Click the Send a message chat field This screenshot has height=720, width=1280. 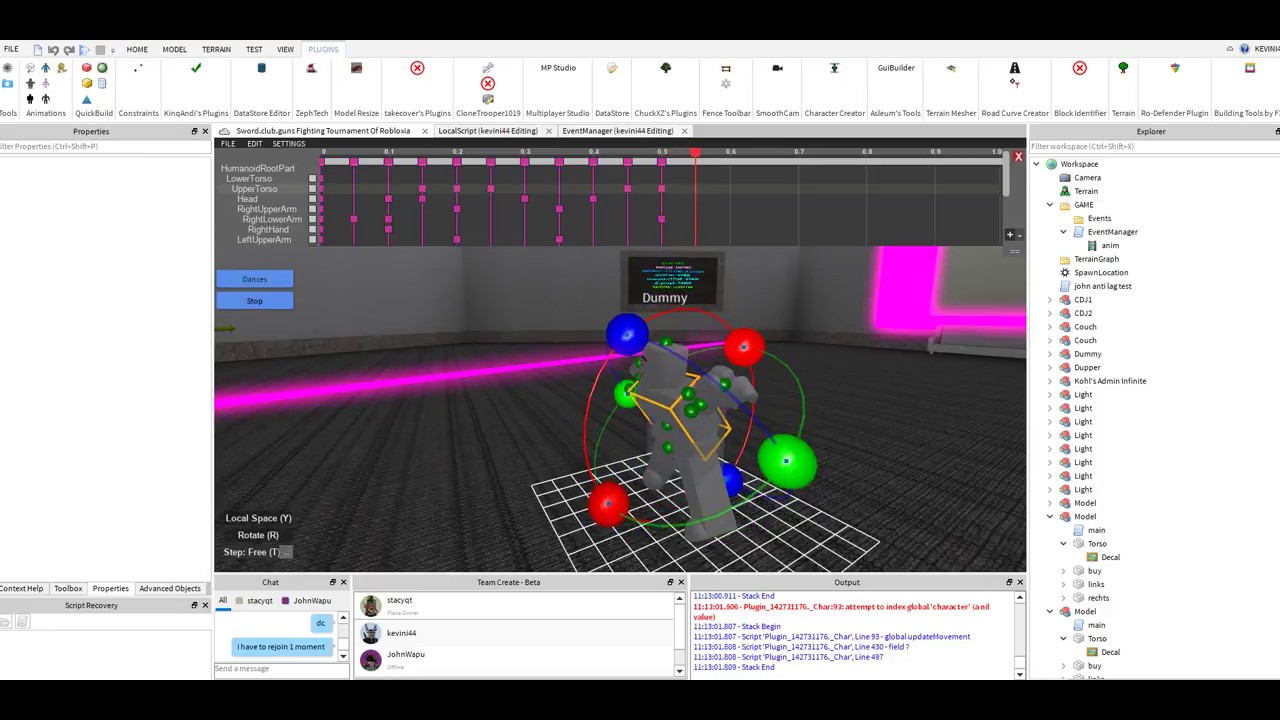pos(280,669)
